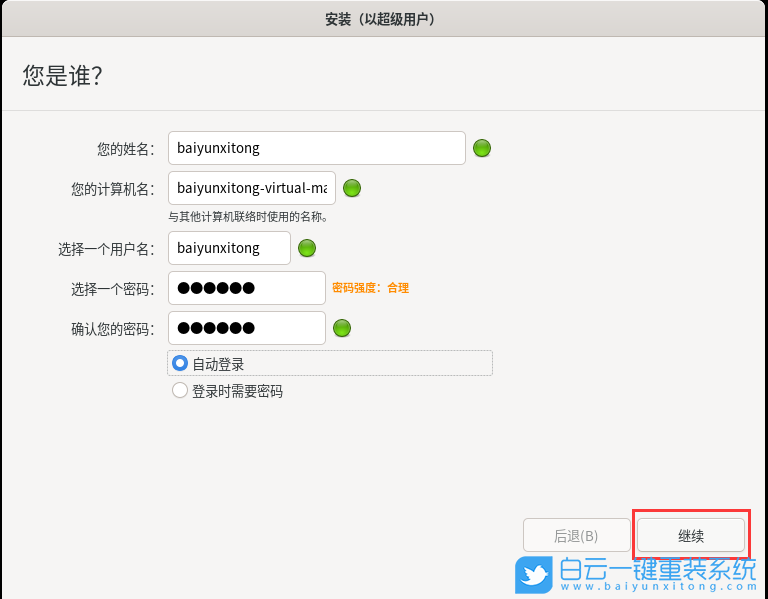Click green valid indicator beside name field
This screenshot has width=768, height=599.
coord(482,148)
